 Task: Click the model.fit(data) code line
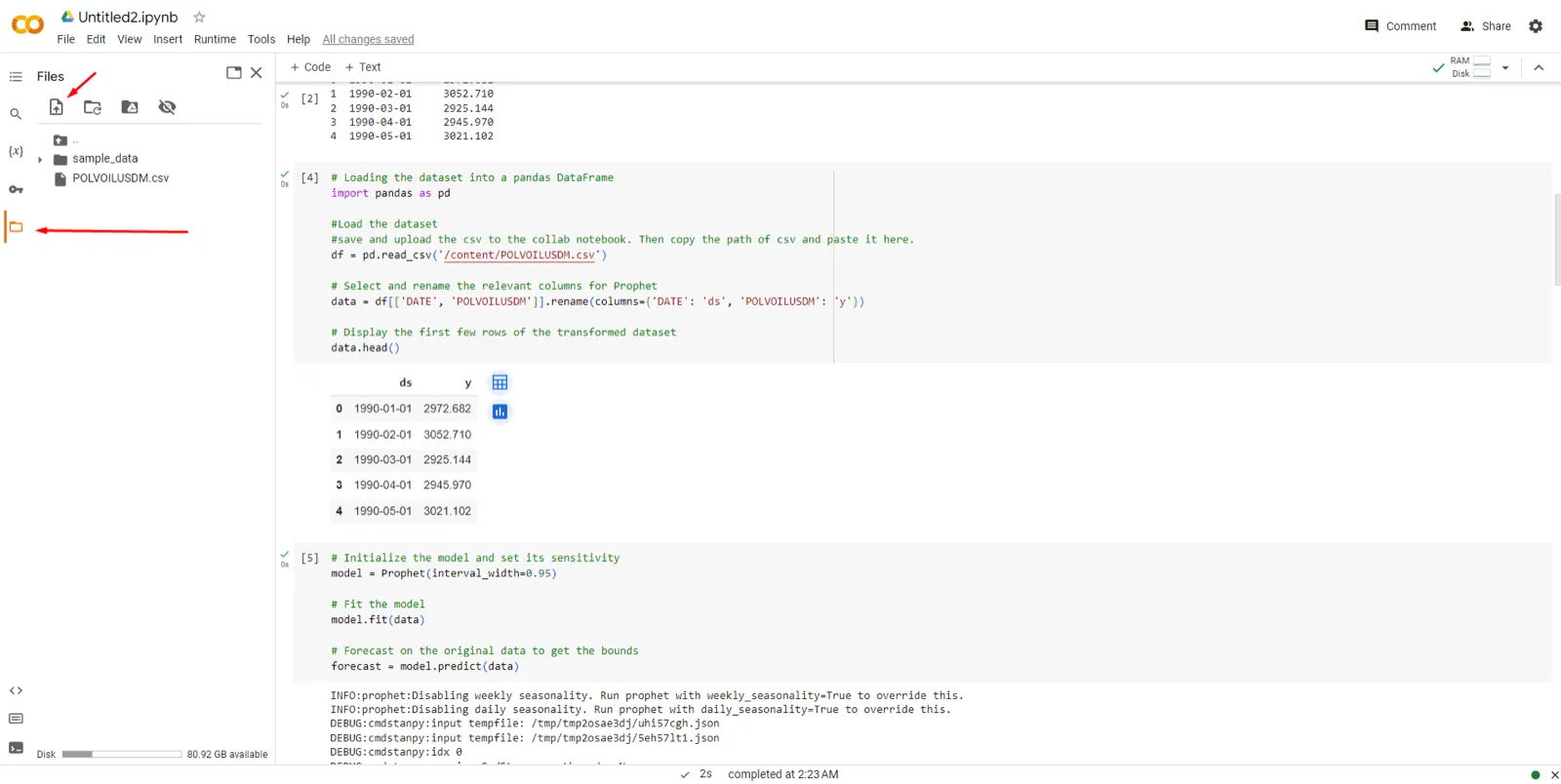(378, 620)
